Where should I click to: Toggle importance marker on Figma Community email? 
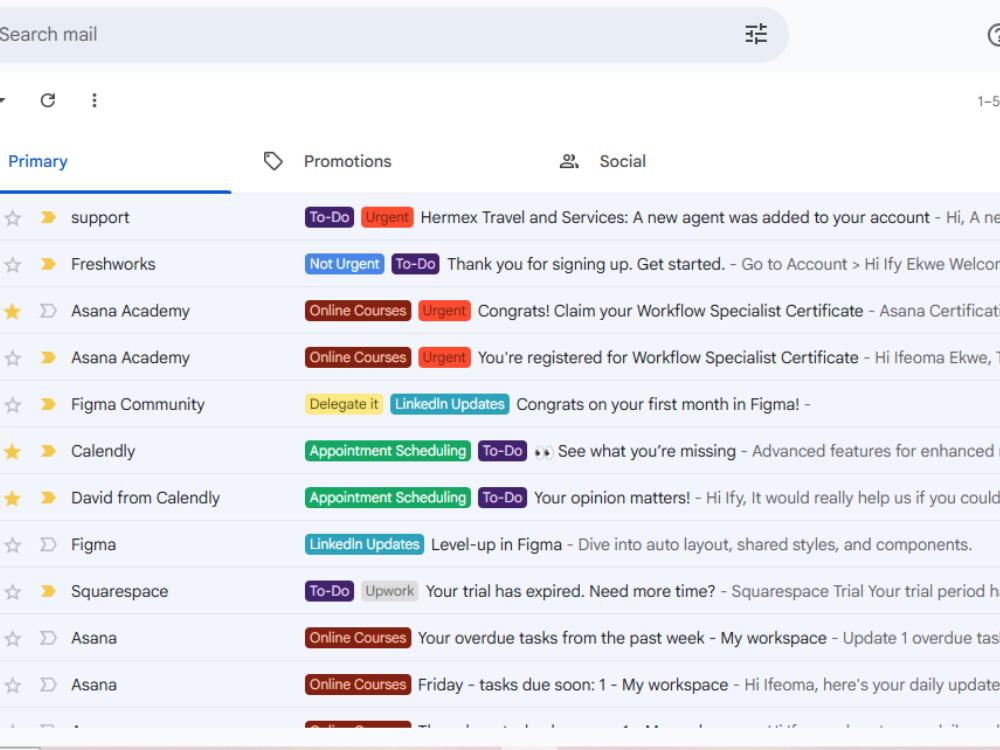click(48, 404)
